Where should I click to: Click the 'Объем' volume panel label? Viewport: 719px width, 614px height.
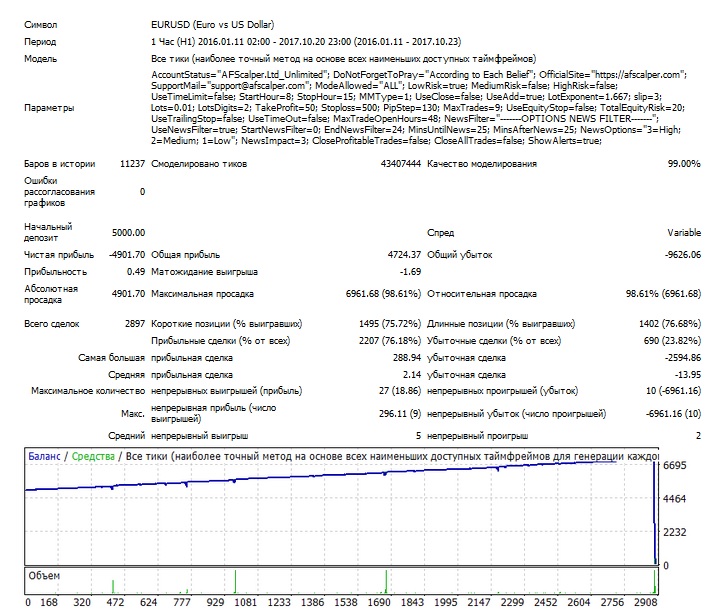pos(44,576)
